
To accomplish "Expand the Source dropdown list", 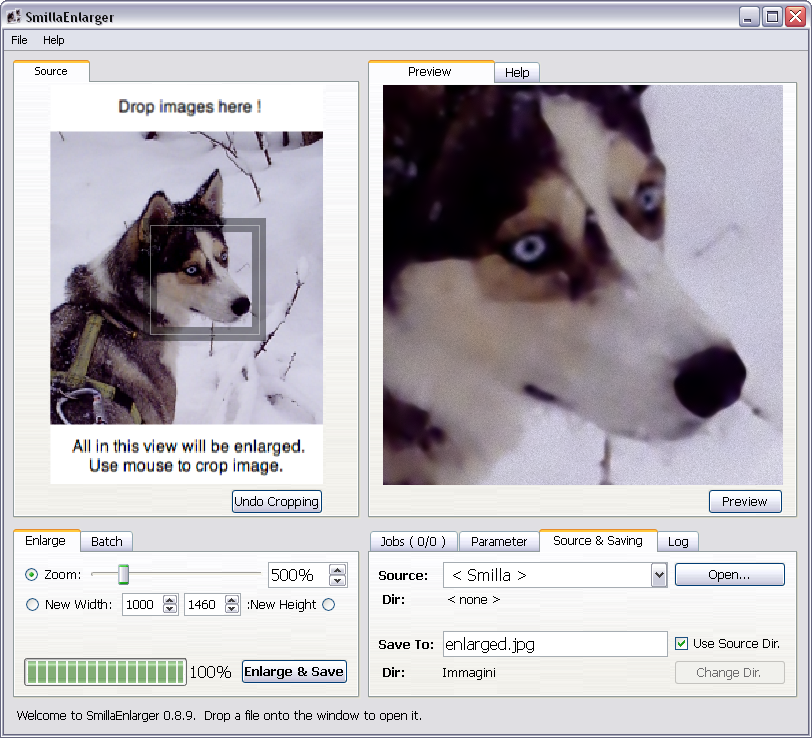I will (x=658, y=575).
